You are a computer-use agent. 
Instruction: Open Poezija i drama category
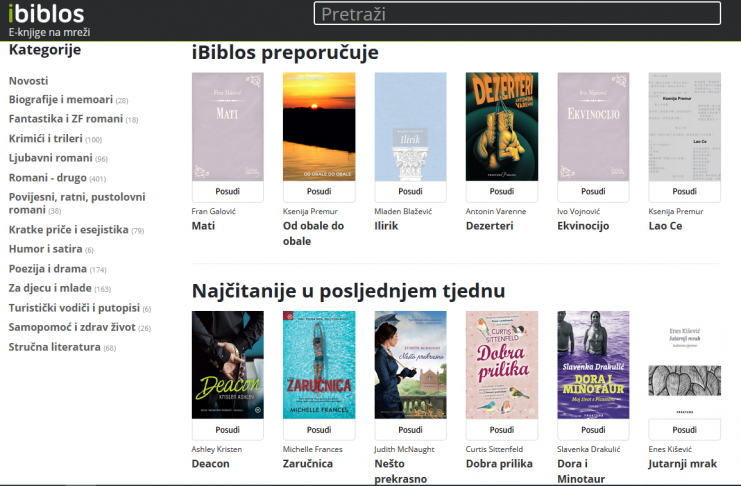[x=47, y=269]
